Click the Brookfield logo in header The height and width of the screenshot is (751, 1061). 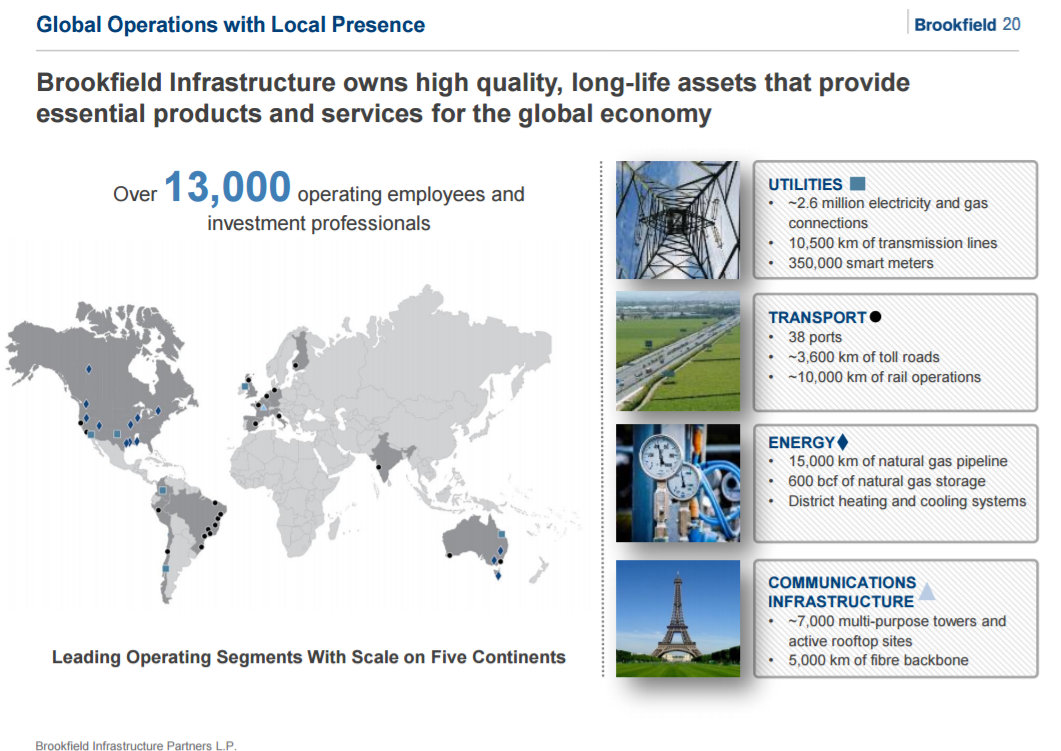coord(956,25)
